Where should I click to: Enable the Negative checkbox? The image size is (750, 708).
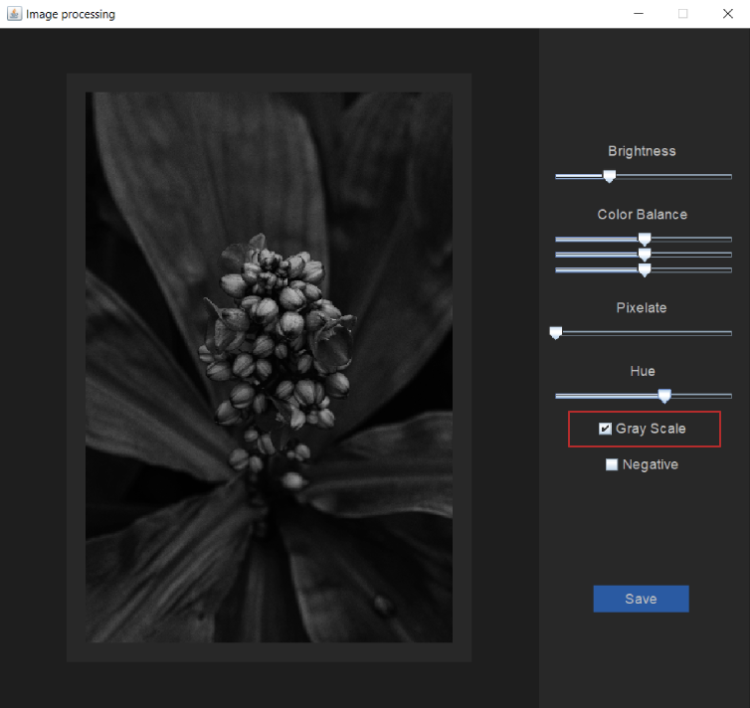[x=612, y=465]
